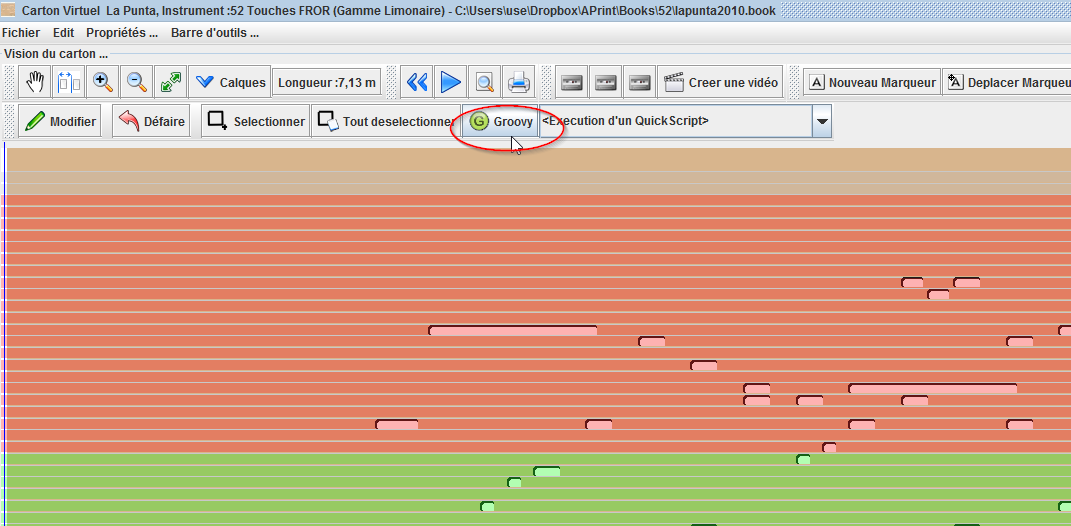Open the Propriétés menu
Screen dimensions: 1071x526
click(x=122, y=33)
